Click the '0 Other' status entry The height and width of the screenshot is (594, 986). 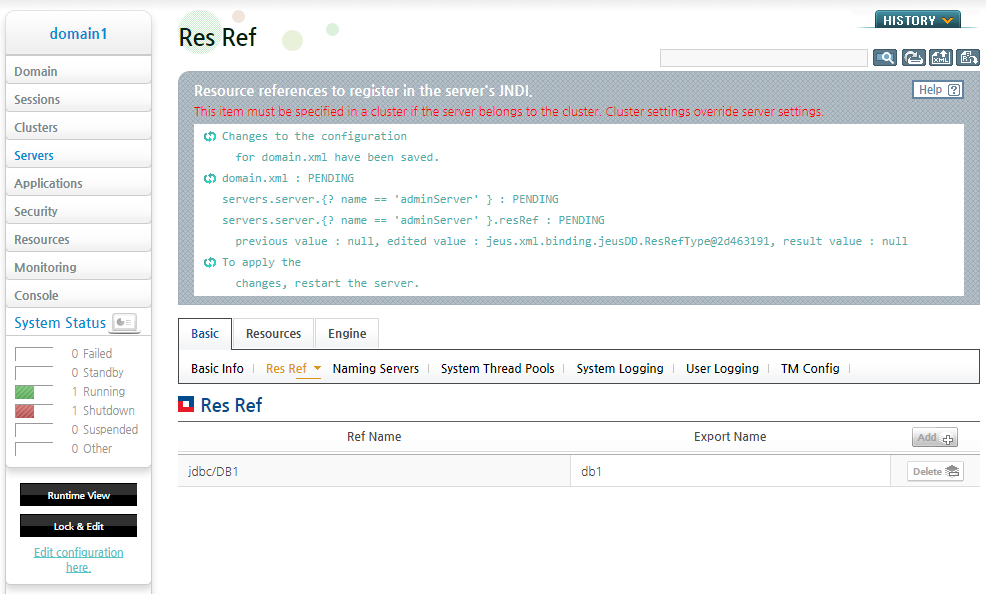point(92,448)
